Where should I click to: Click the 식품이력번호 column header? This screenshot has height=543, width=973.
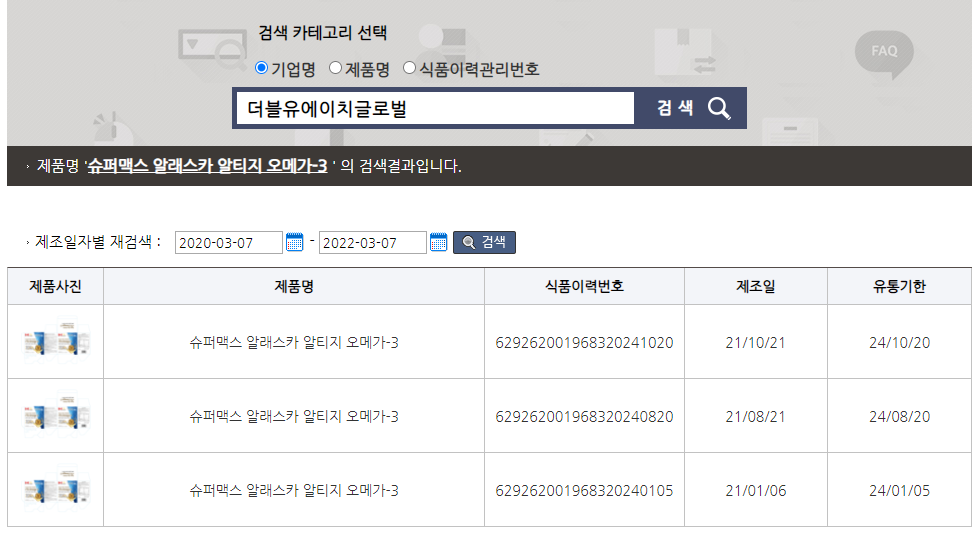tap(584, 286)
